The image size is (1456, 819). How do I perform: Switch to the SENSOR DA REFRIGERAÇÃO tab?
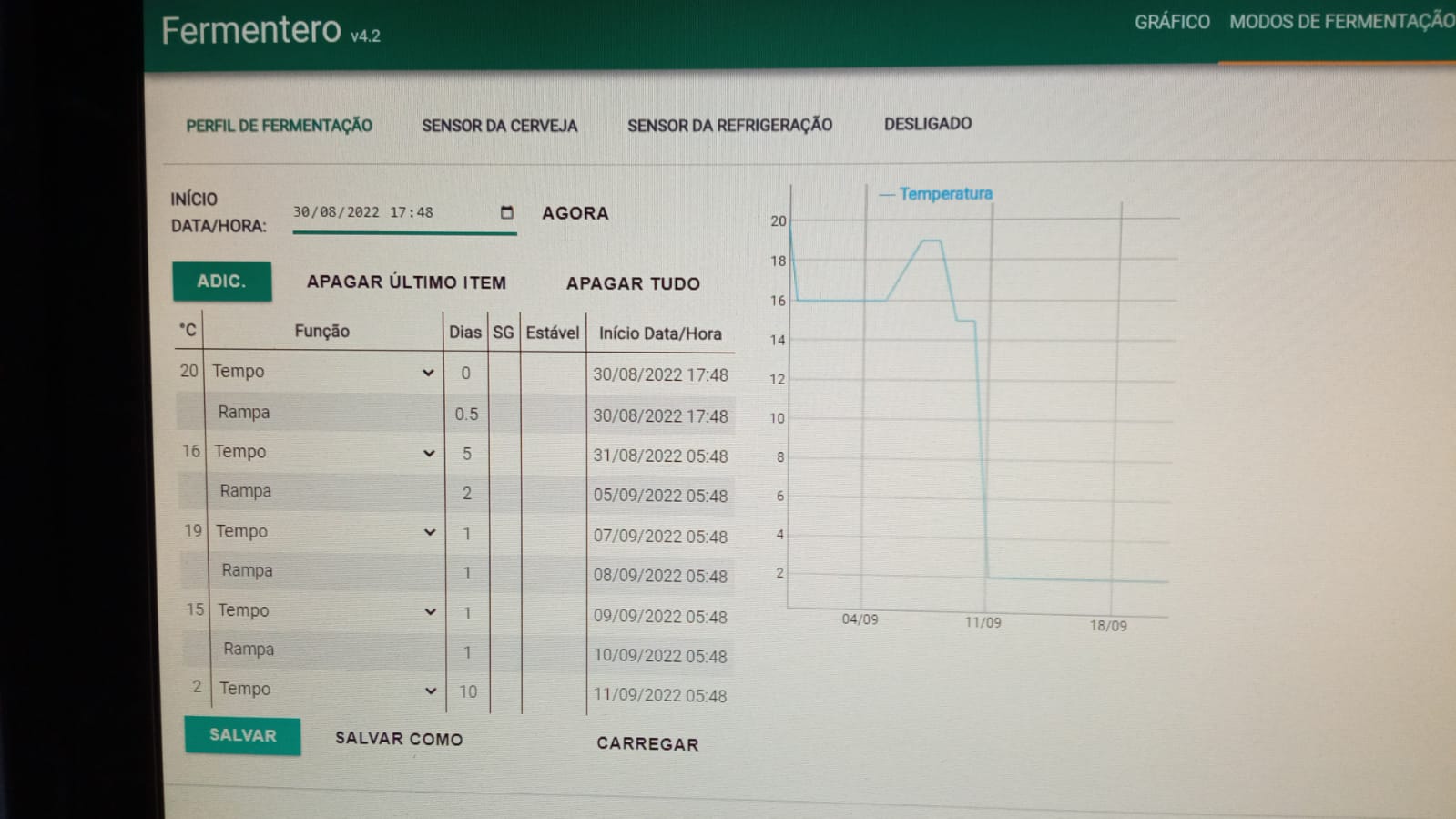[729, 125]
